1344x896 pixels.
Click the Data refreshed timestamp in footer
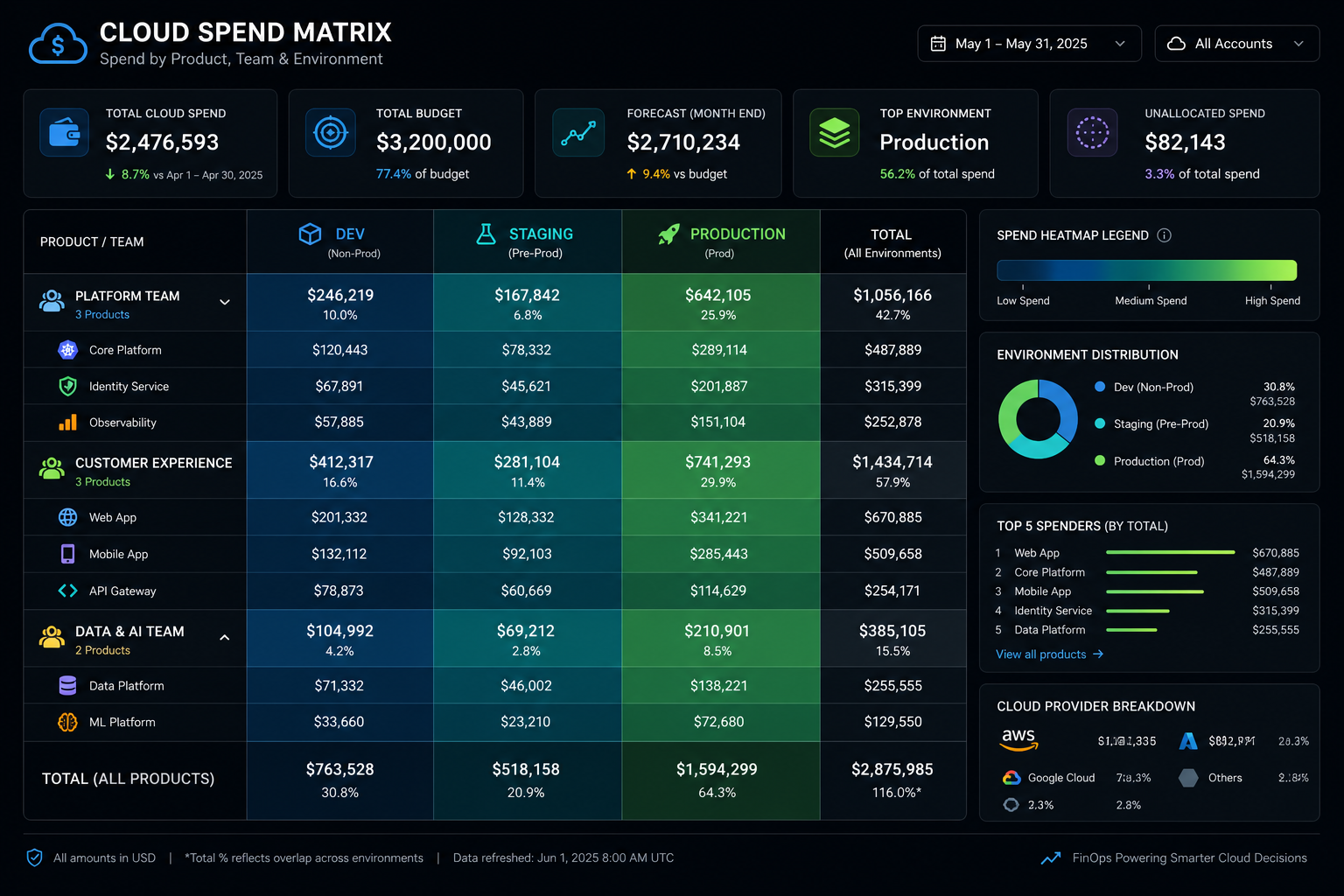click(563, 858)
